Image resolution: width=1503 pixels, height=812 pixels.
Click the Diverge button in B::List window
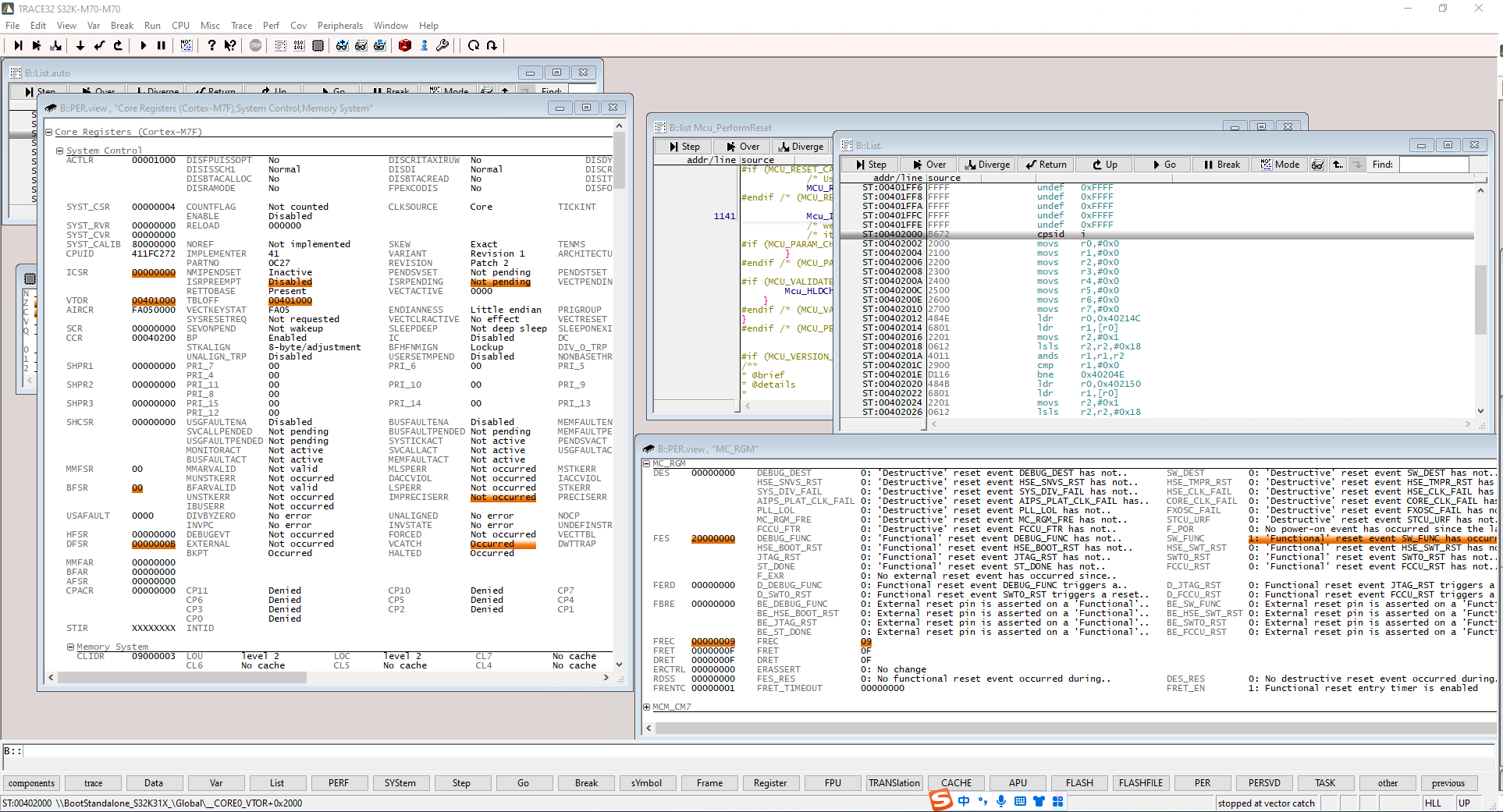pos(987,165)
